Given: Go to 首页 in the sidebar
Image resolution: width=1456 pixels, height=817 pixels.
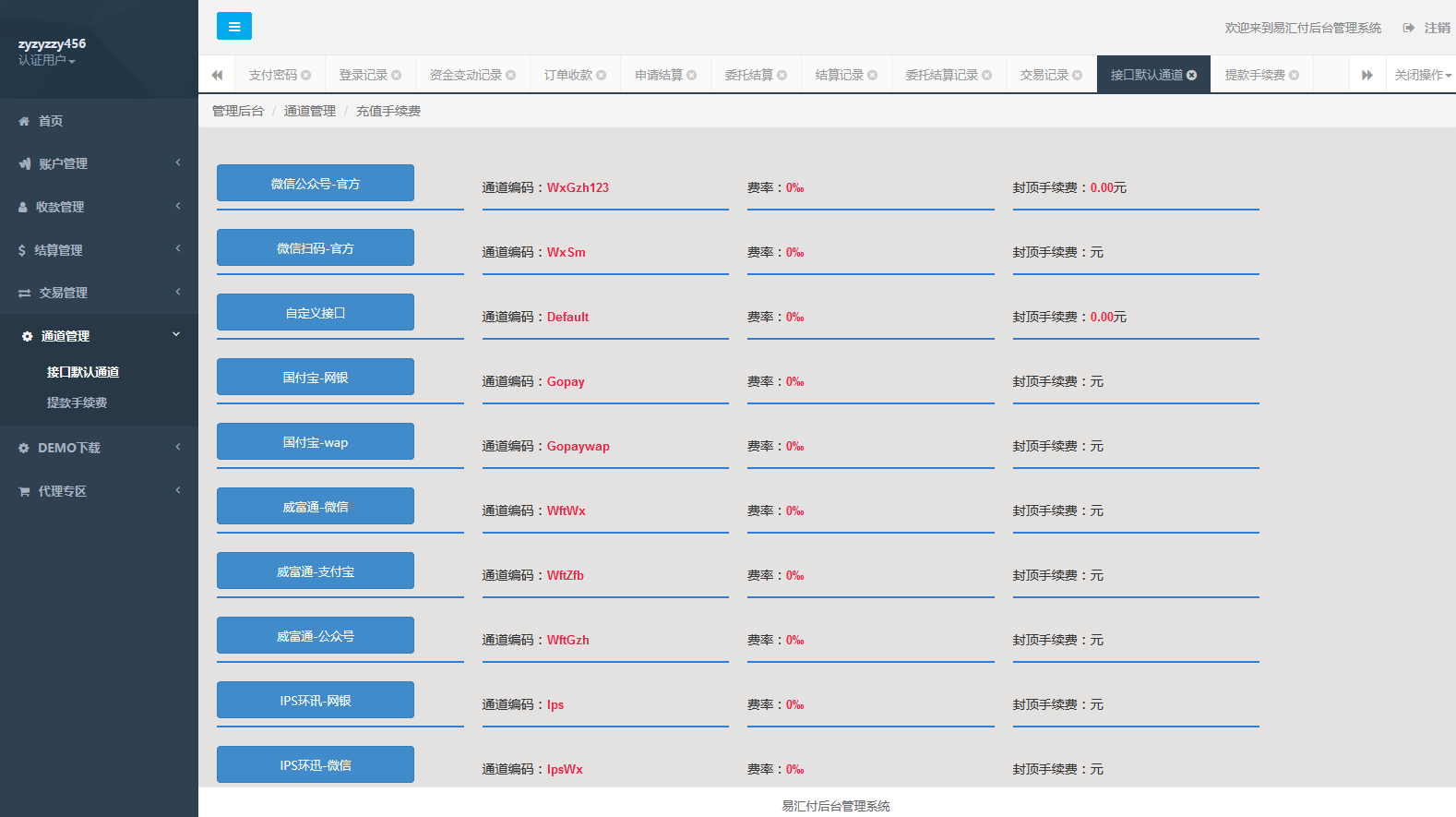Looking at the screenshot, I should (50, 121).
